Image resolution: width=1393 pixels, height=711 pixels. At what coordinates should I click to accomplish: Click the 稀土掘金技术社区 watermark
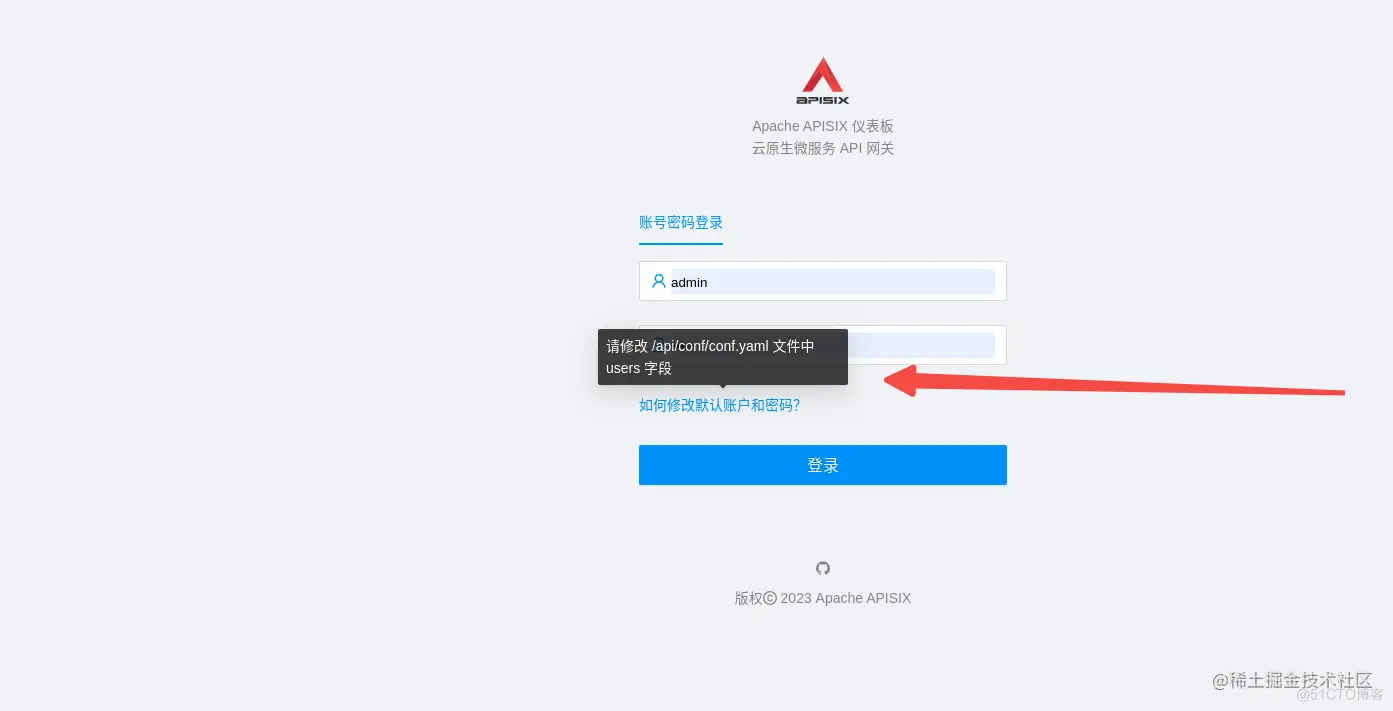1292,680
